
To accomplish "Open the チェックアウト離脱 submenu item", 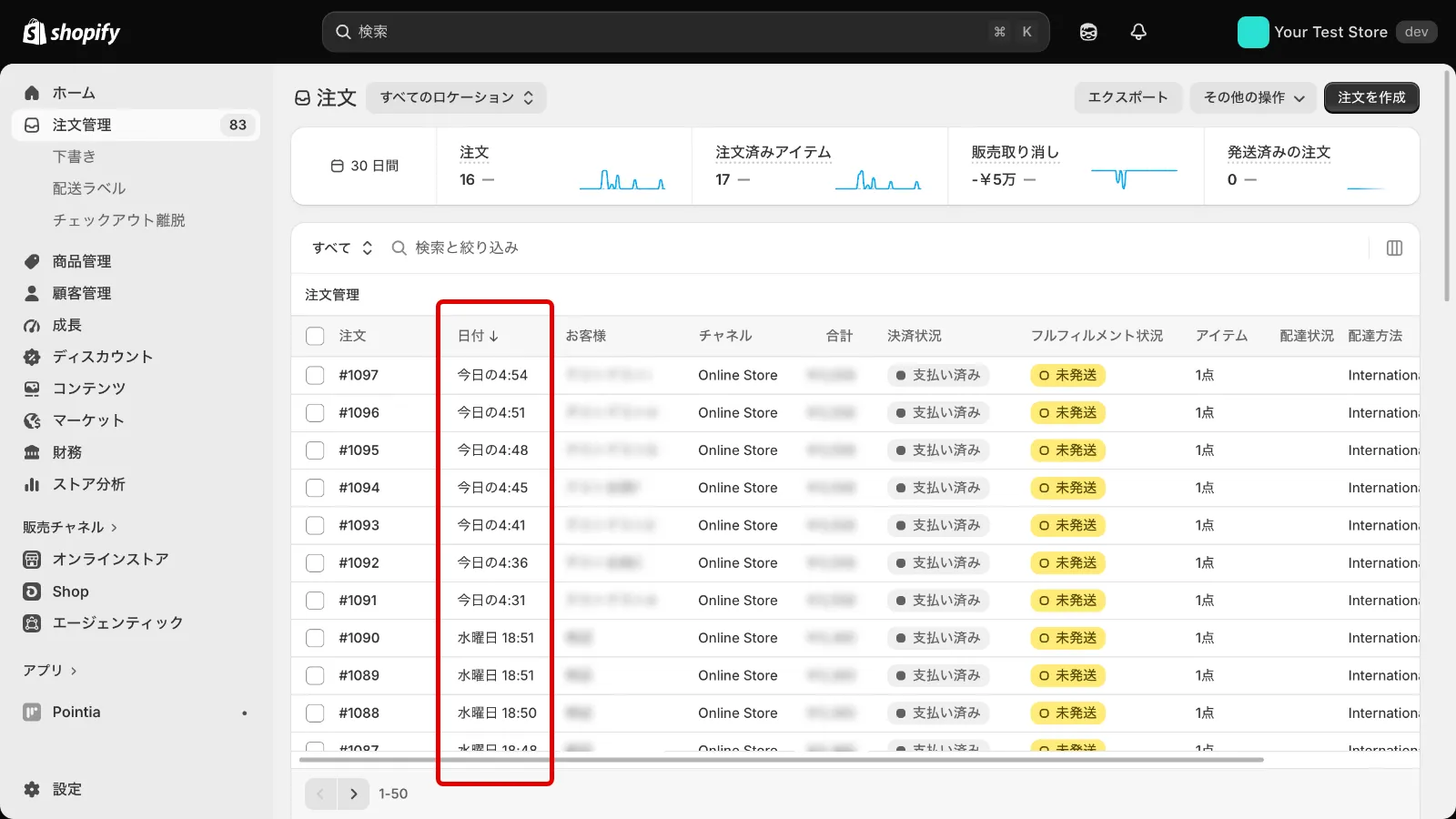I will click(118, 220).
